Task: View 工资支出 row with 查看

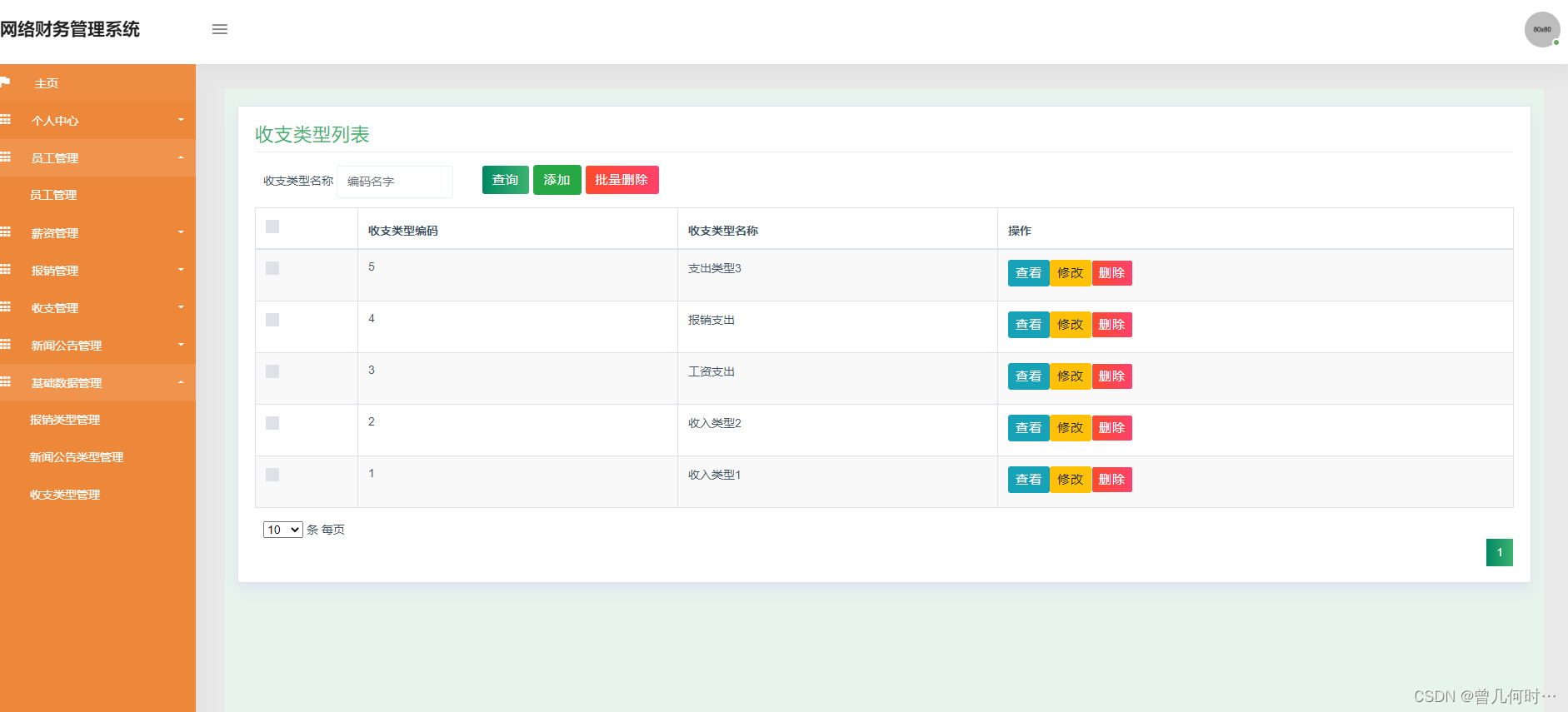Action: pyautogui.click(x=1028, y=376)
